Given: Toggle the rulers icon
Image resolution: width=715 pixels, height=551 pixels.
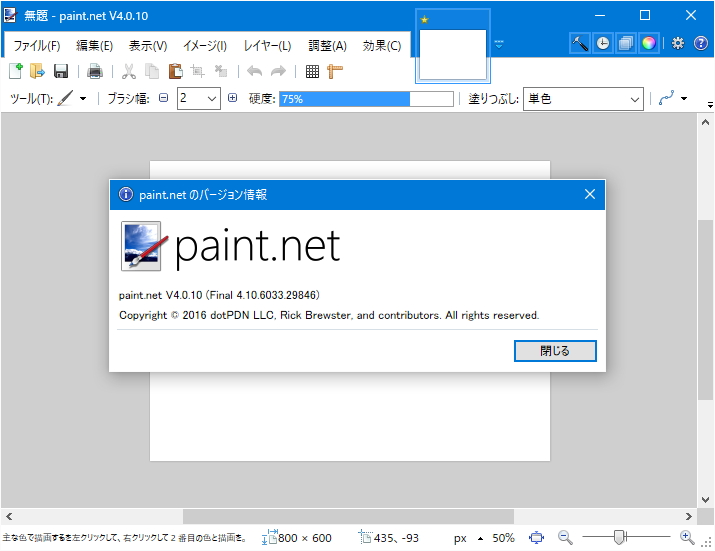Looking at the screenshot, I should pyautogui.click(x=335, y=72).
